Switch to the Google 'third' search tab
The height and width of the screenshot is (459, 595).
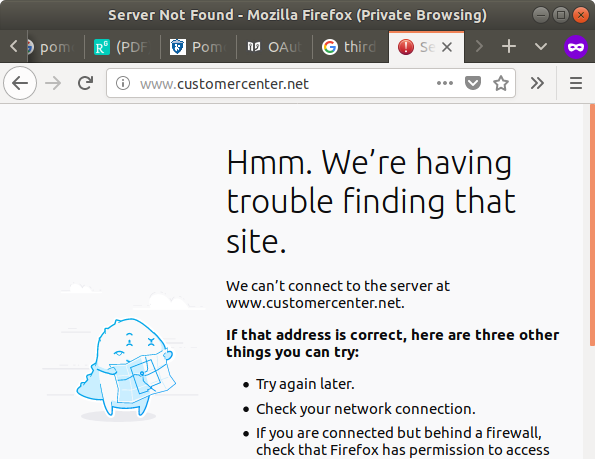[x=350, y=47]
